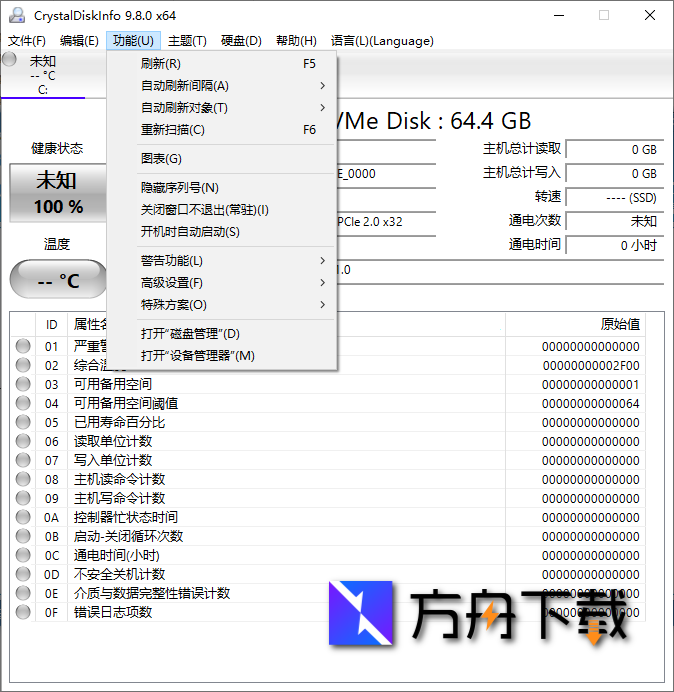Expand the 自动刷新对象(T) submenu
The width and height of the screenshot is (674, 692).
click(x=222, y=108)
